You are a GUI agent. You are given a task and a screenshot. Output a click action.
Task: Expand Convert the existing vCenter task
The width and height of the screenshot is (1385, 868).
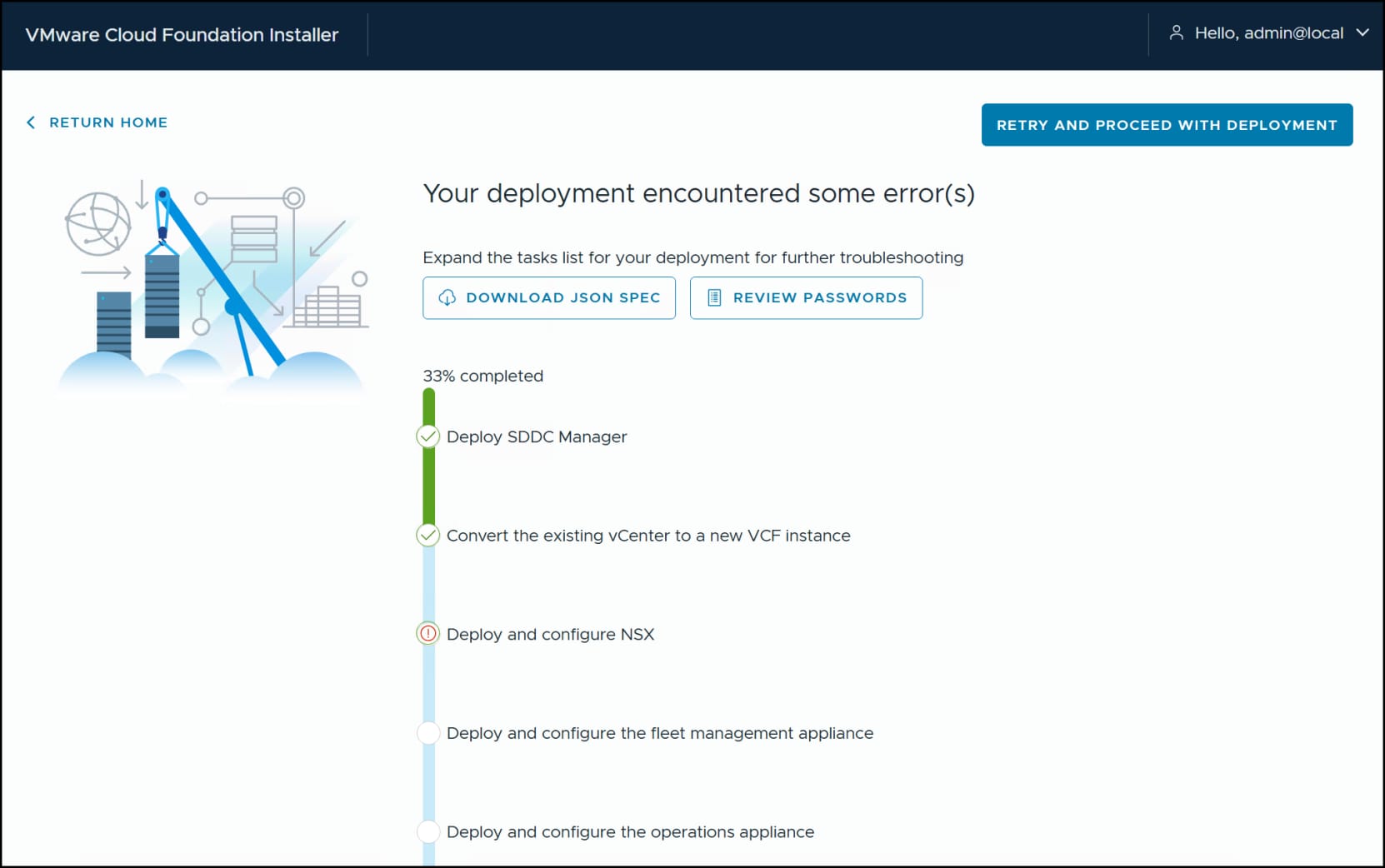point(648,536)
